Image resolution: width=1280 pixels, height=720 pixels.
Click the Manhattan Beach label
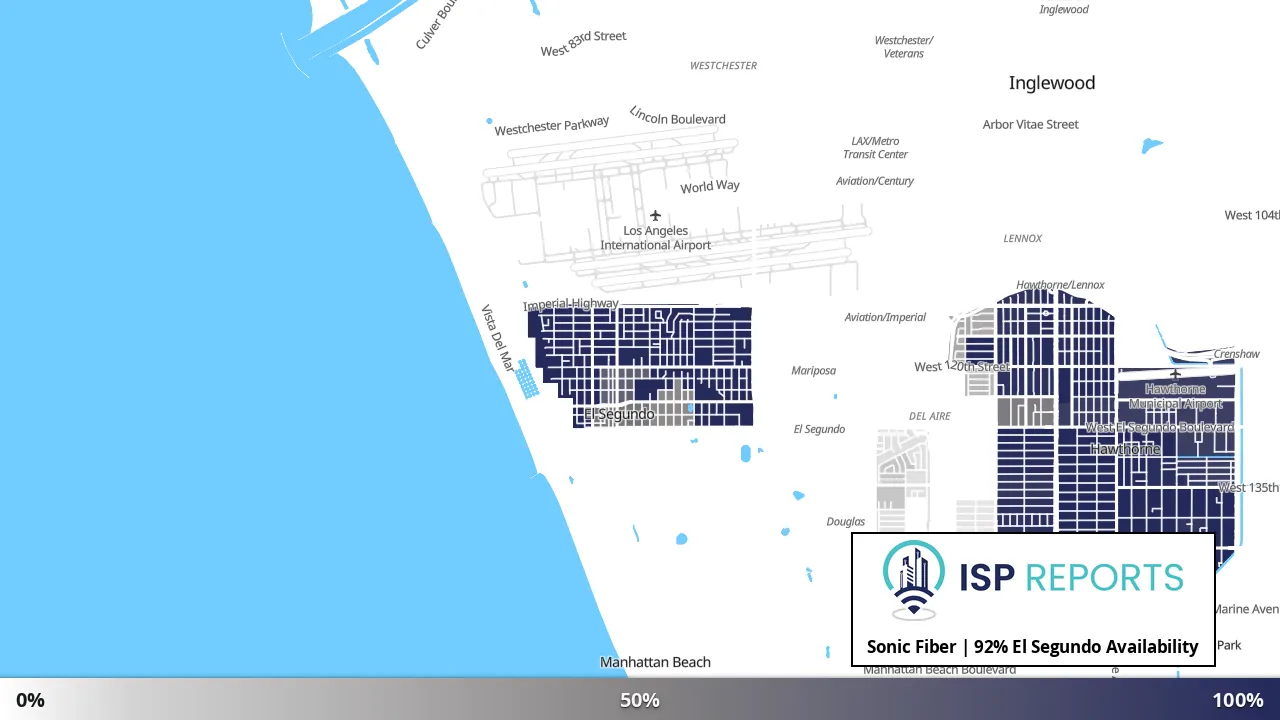pyautogui.click(x=655, y=662)
